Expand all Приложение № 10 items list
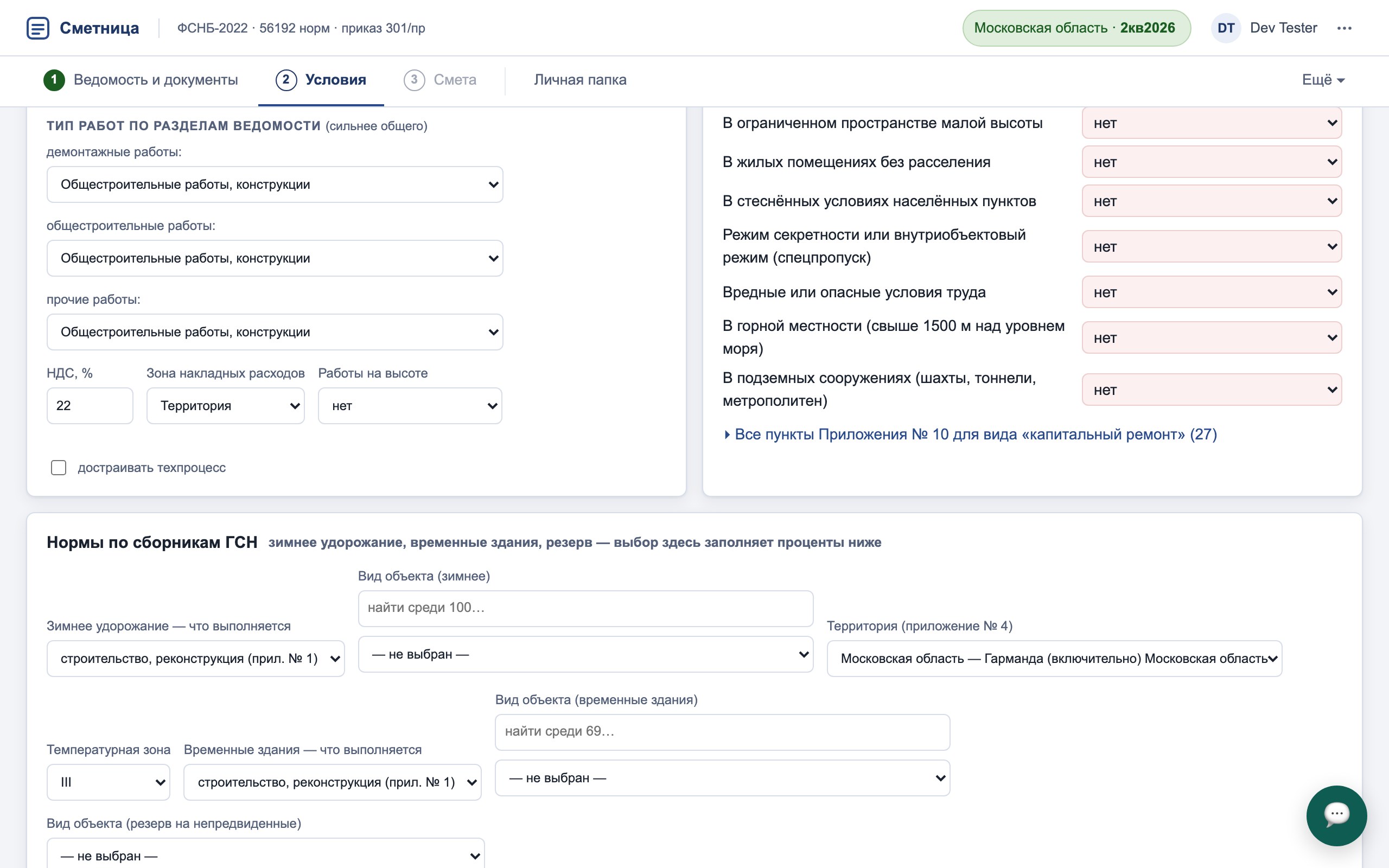The image size is (1389, 868). pos(970,435)
